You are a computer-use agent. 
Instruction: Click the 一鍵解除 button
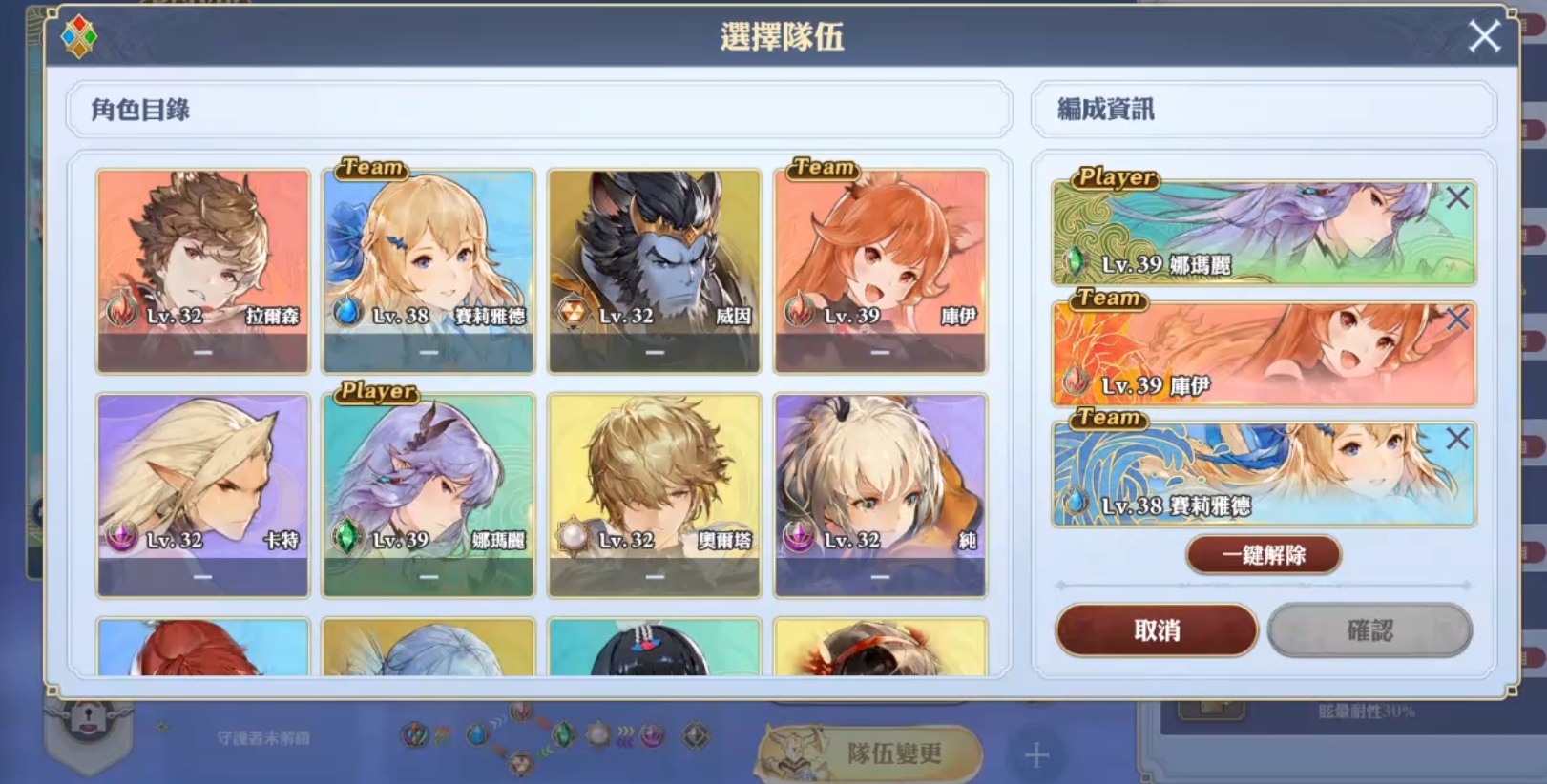point(1264,554)
